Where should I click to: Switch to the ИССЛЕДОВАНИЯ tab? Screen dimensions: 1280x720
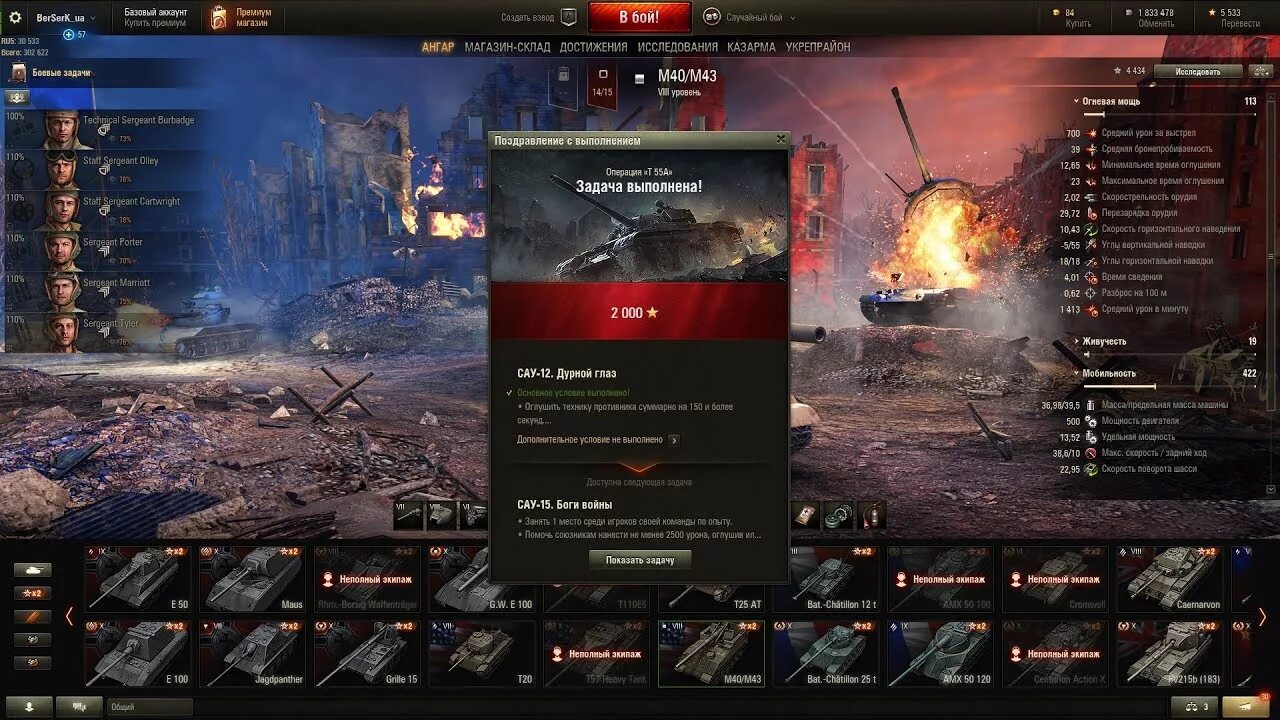678,47
